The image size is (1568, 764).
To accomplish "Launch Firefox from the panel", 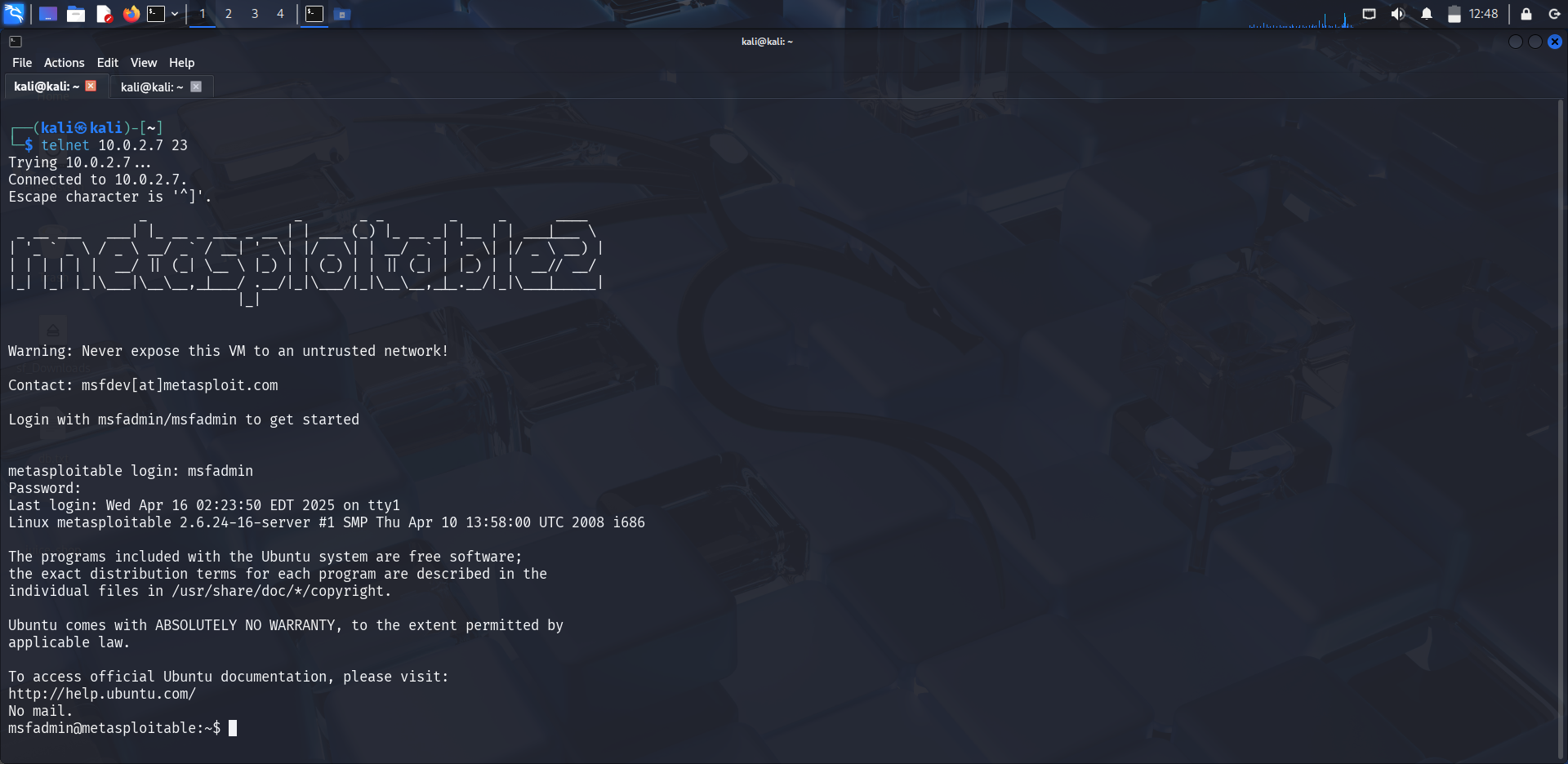I will pyautogui.click(x=131, y=14).
